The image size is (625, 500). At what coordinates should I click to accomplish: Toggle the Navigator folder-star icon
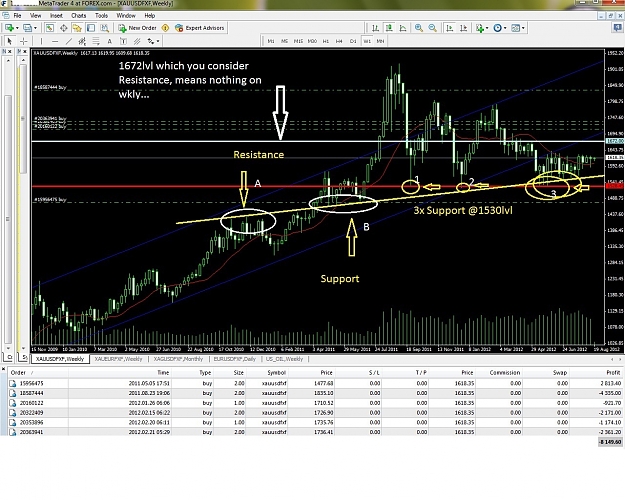[77, 28]
